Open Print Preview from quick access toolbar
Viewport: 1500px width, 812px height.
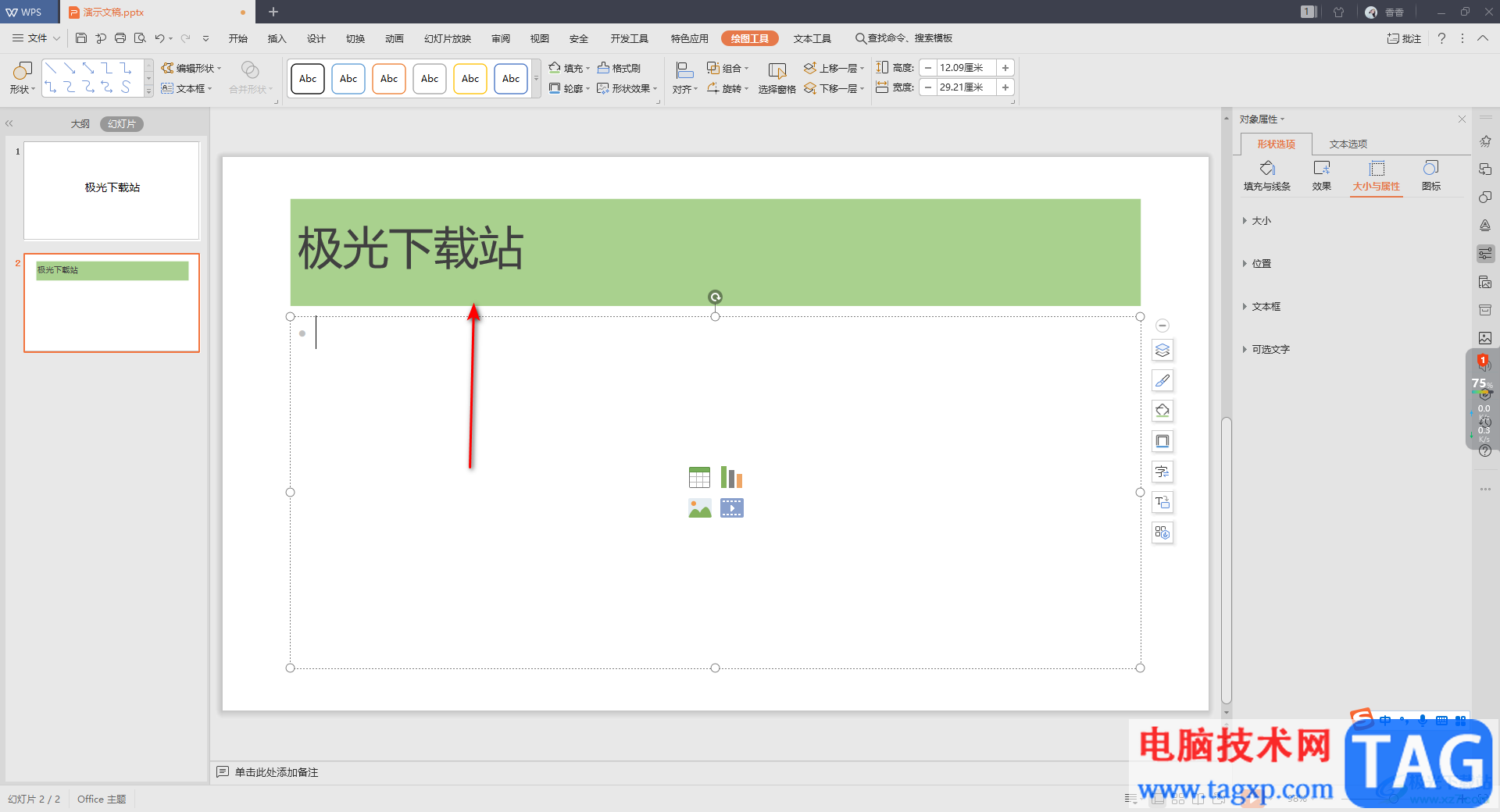pos(140,38)
